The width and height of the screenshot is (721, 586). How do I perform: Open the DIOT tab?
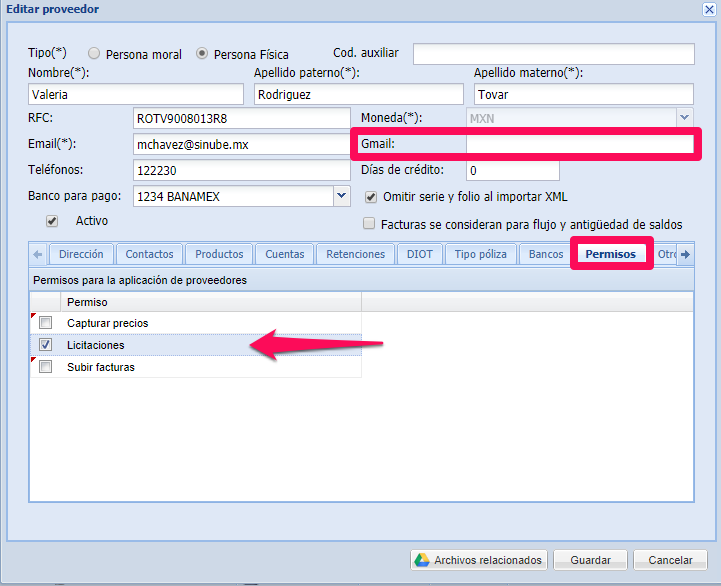(x=419, y=254)
